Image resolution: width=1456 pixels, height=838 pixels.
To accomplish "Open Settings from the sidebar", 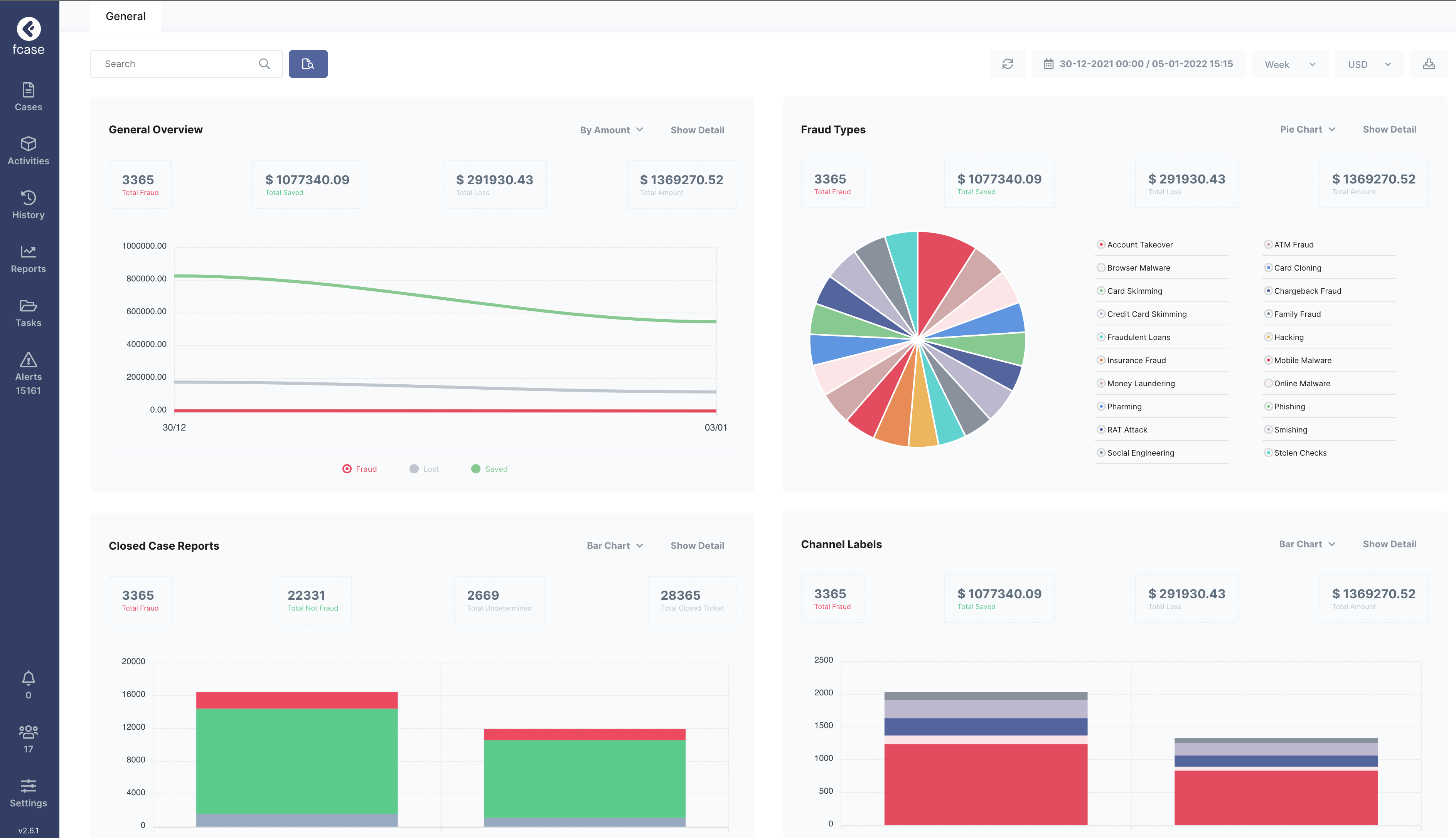I will point(28,793).
